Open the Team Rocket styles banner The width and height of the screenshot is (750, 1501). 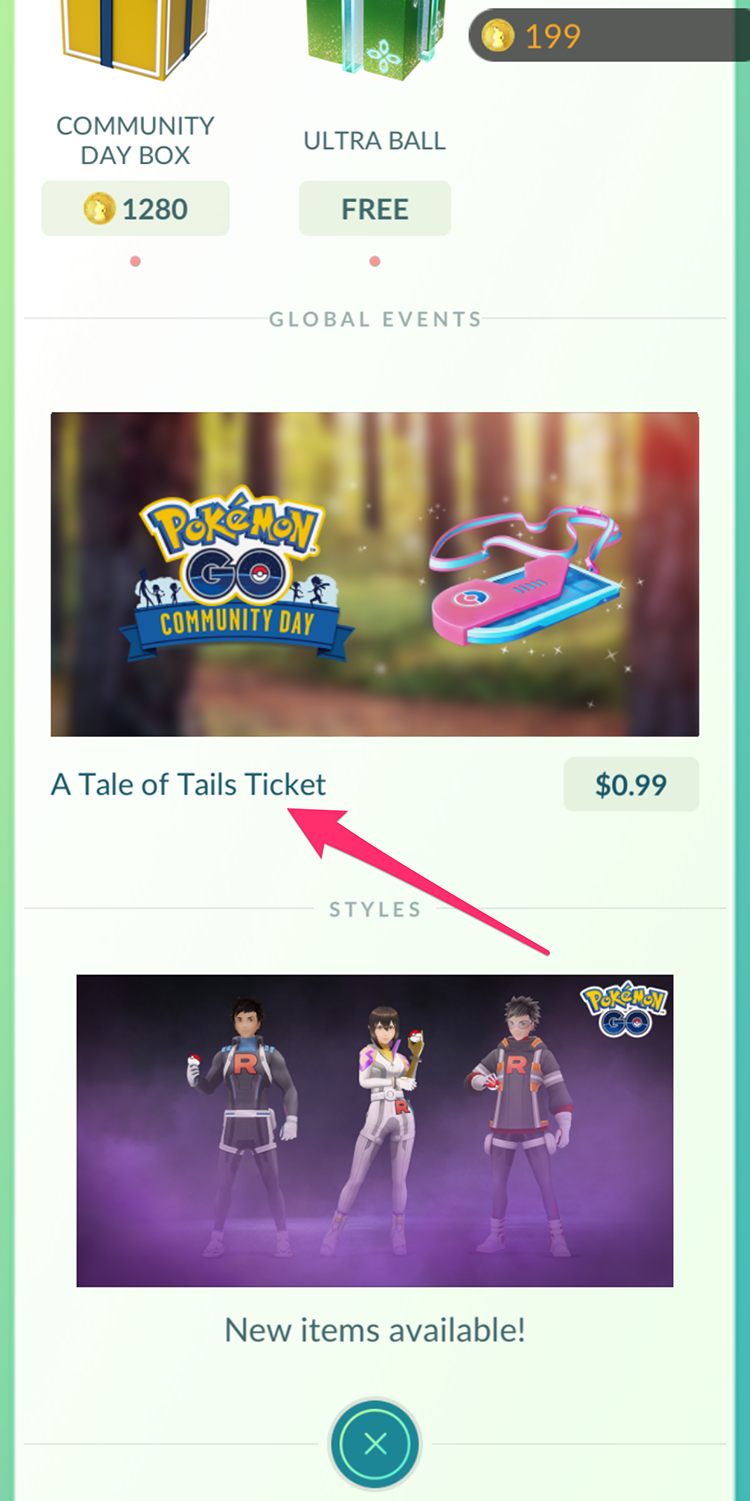click(375, 1131)
